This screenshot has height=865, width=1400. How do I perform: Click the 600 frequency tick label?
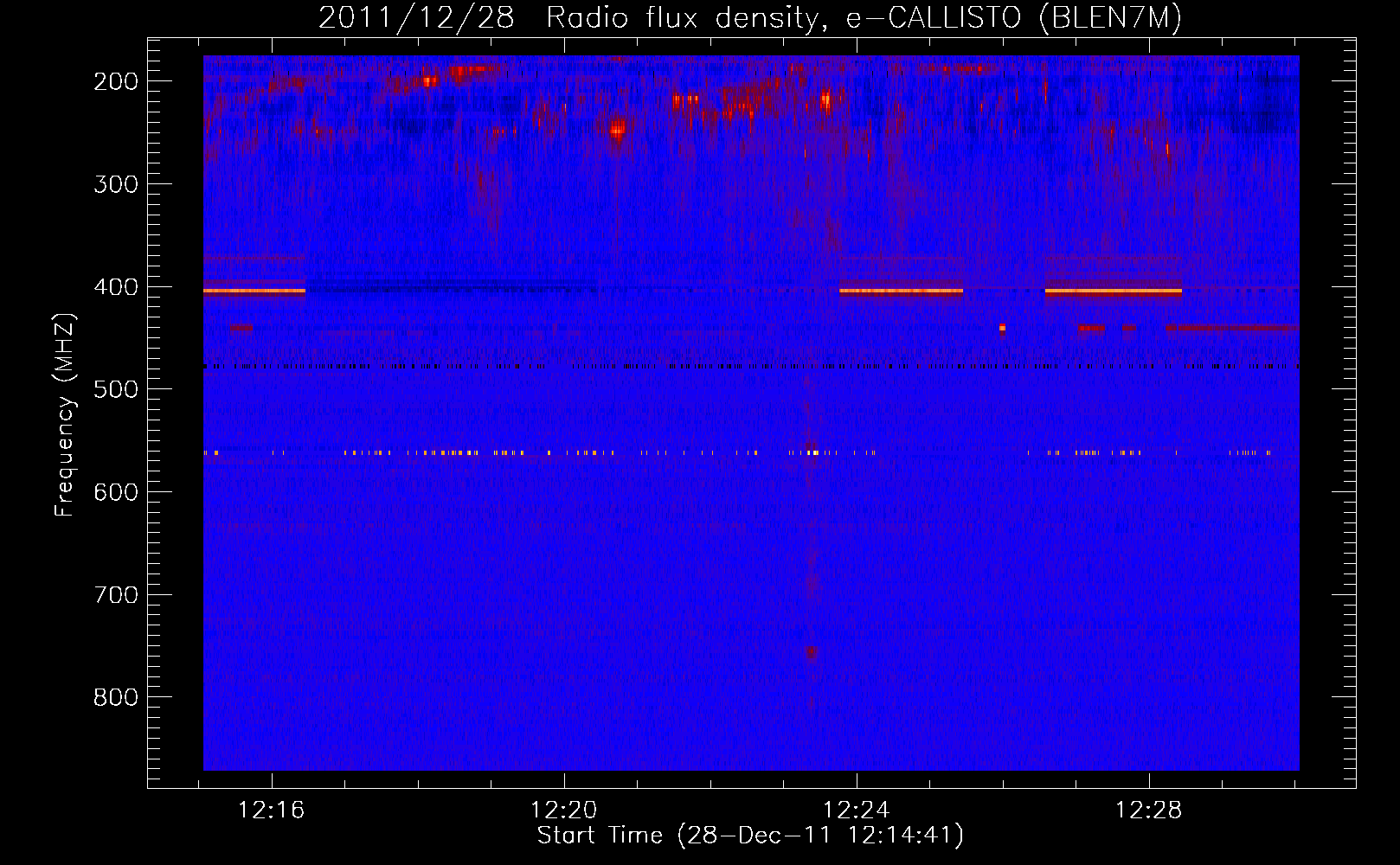click(x=116, y=492)
